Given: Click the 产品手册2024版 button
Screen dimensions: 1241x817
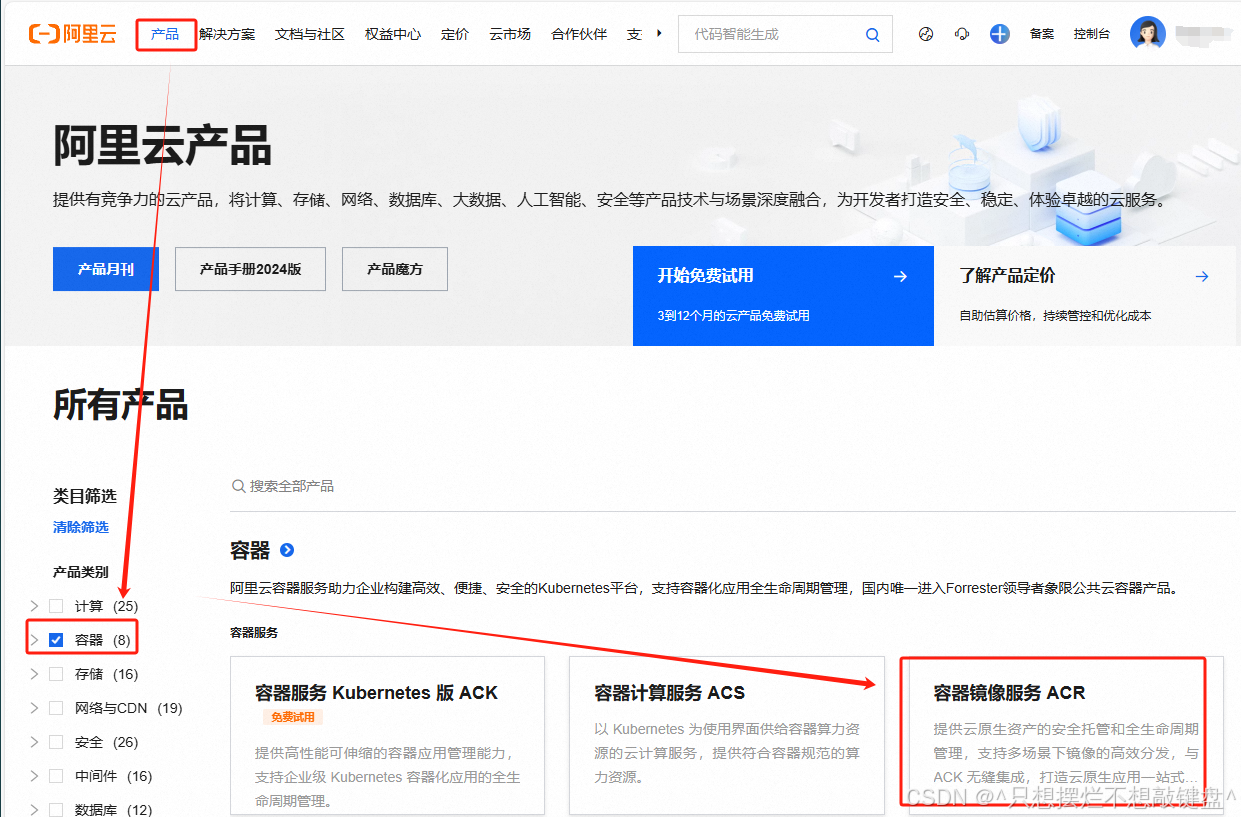Looking at the screenshot, I should coord(250,269).
